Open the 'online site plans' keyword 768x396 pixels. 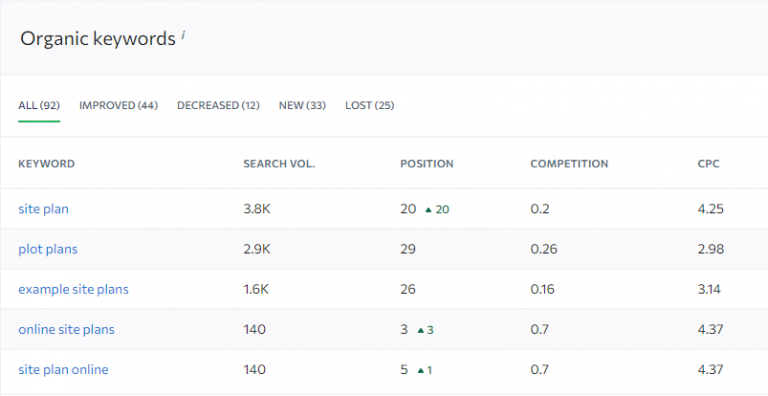(67, 329)
